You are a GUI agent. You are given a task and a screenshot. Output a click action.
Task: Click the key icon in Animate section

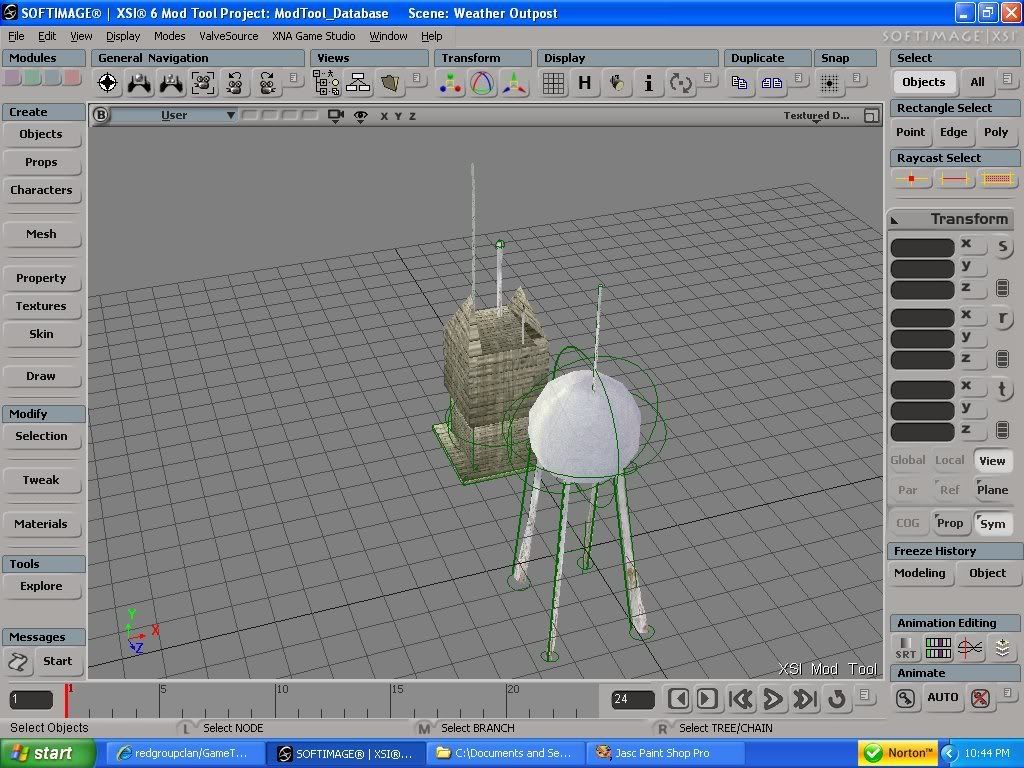(x=905, y=698)
